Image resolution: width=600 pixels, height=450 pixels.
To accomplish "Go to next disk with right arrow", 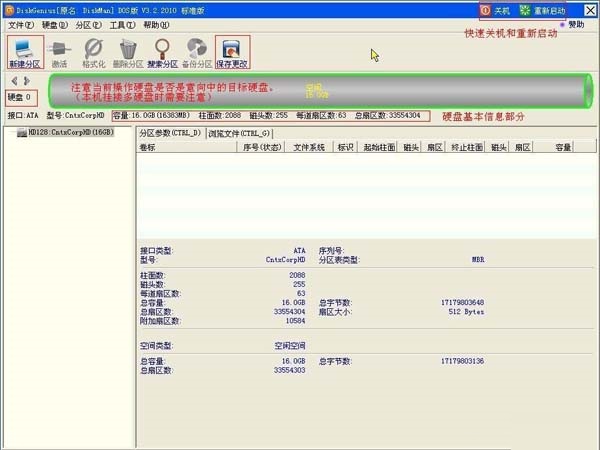I will [26, 81].
